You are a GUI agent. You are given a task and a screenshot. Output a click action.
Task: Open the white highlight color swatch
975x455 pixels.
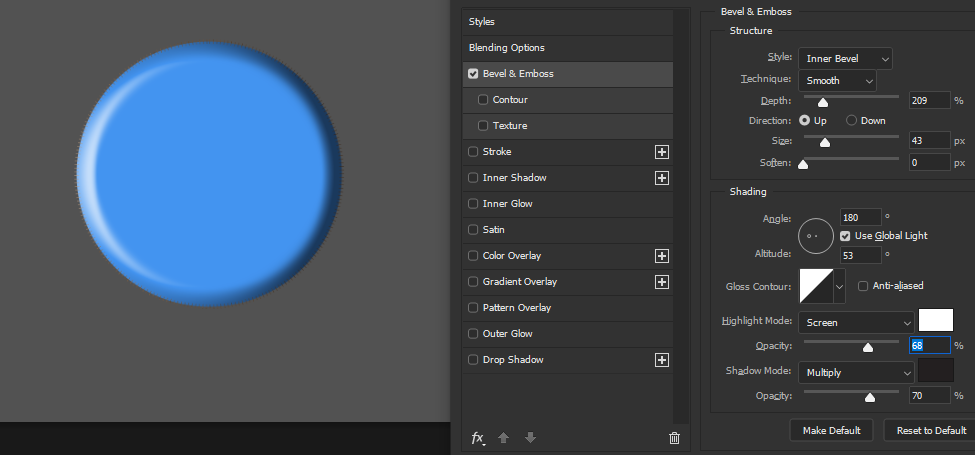[936, 320]
